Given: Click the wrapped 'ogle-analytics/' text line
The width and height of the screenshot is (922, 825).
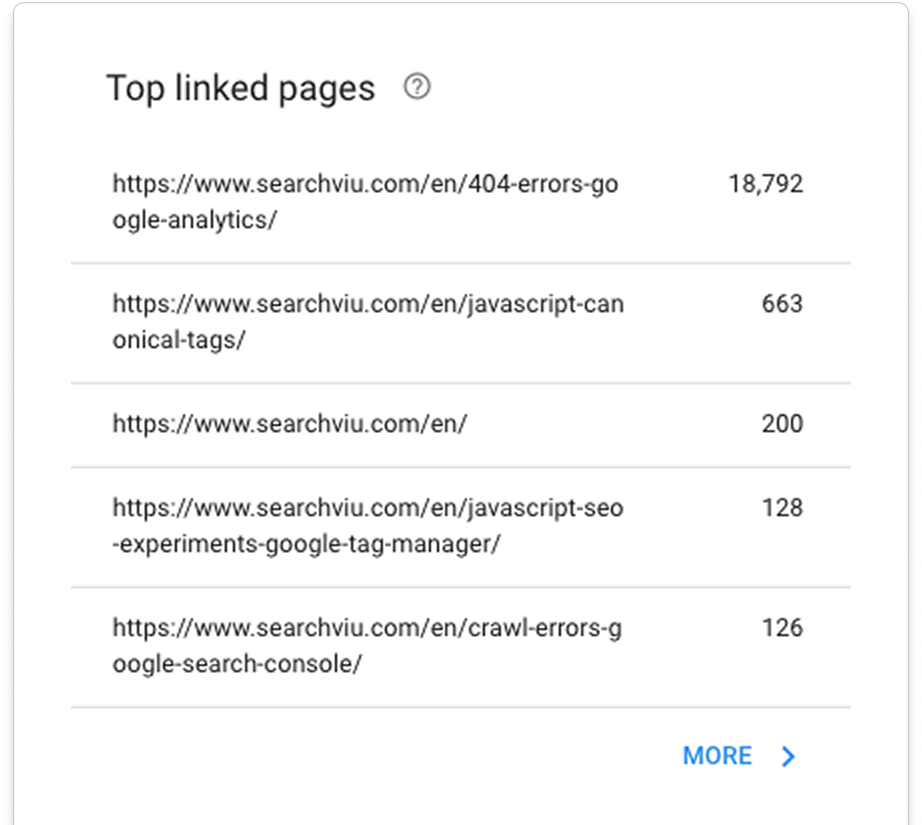Looking at the screenshot, I should click(x=194, y=220).
